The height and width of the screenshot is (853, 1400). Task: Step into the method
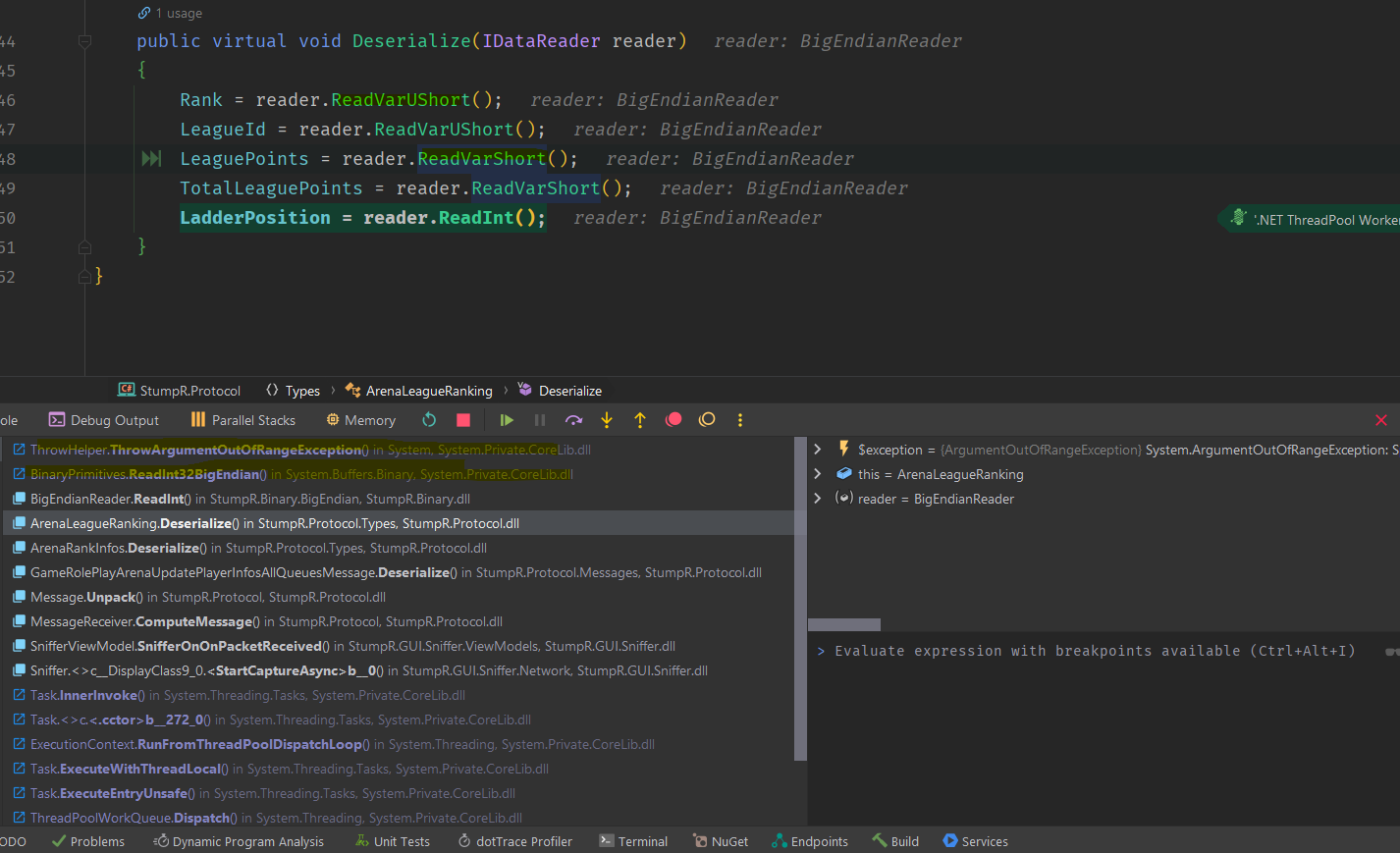click(x=607, y=420)
